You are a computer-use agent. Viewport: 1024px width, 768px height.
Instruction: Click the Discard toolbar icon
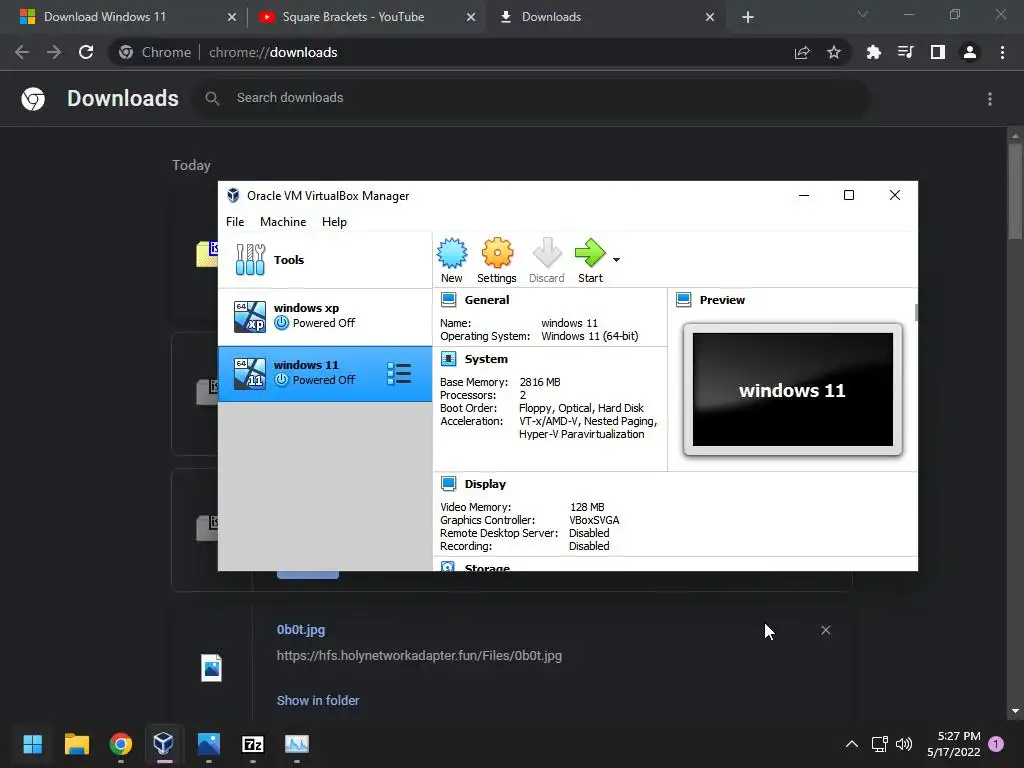547,261
